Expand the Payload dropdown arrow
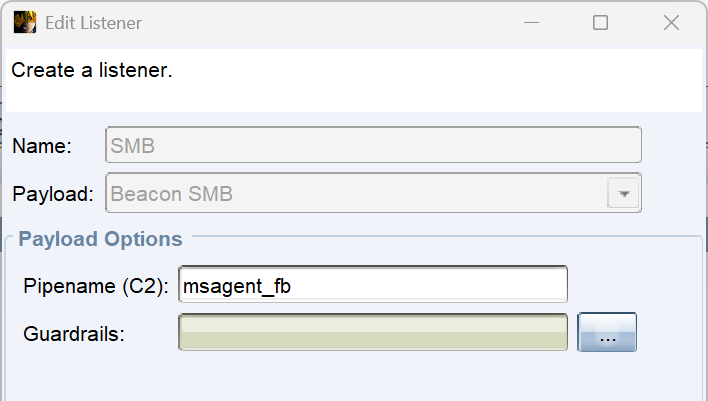The height and width of the screenshot is (401, 708). point(624,194)
